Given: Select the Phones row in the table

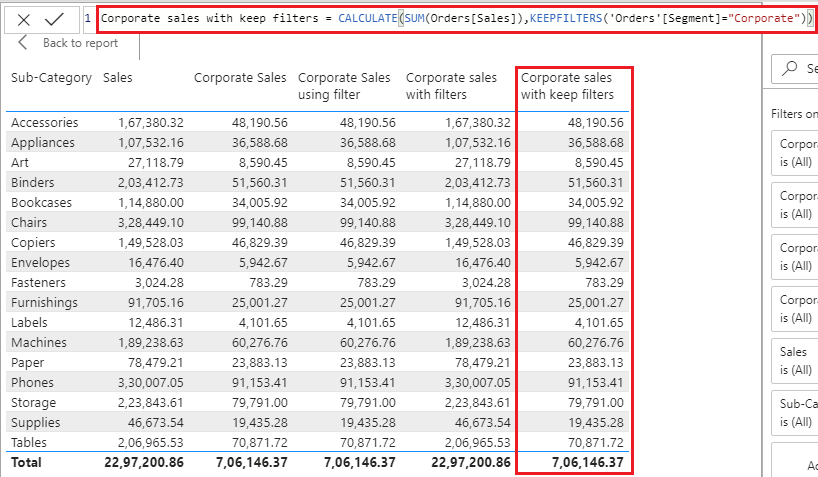Looking at the screenshot, I should (x=32, y=382).
